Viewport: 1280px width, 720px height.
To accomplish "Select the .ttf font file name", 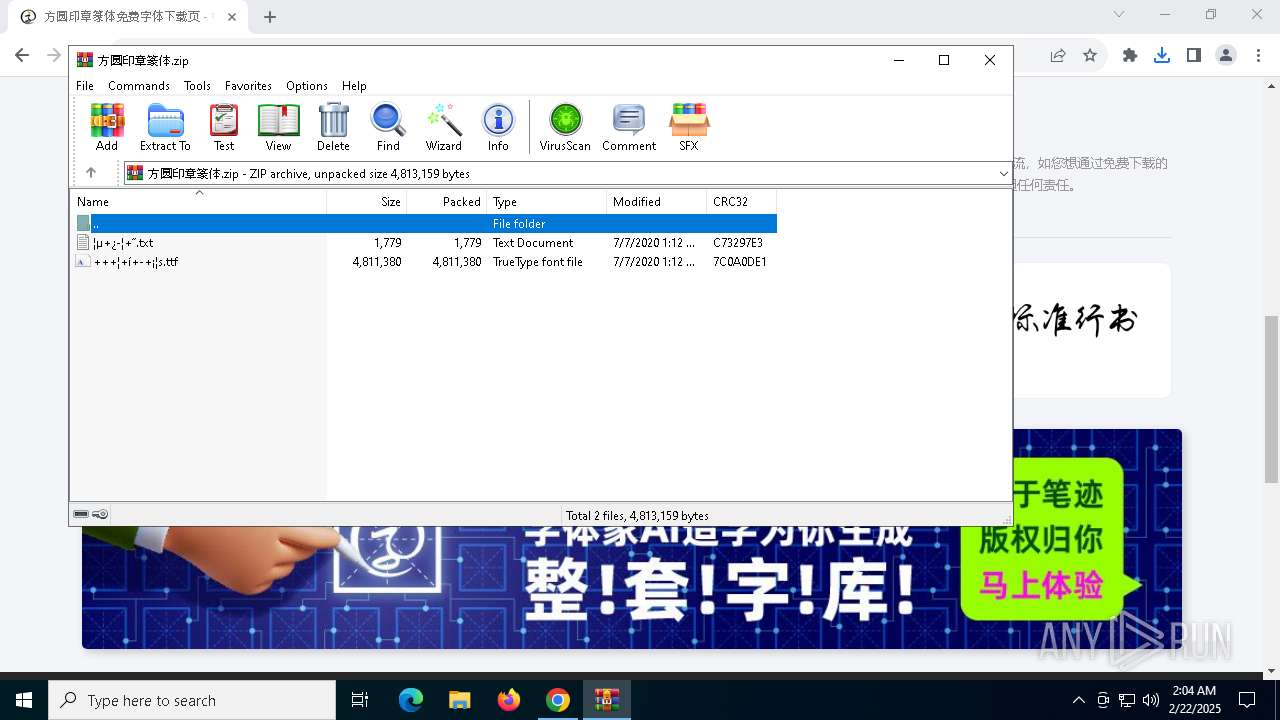I will tap(136, 262).
